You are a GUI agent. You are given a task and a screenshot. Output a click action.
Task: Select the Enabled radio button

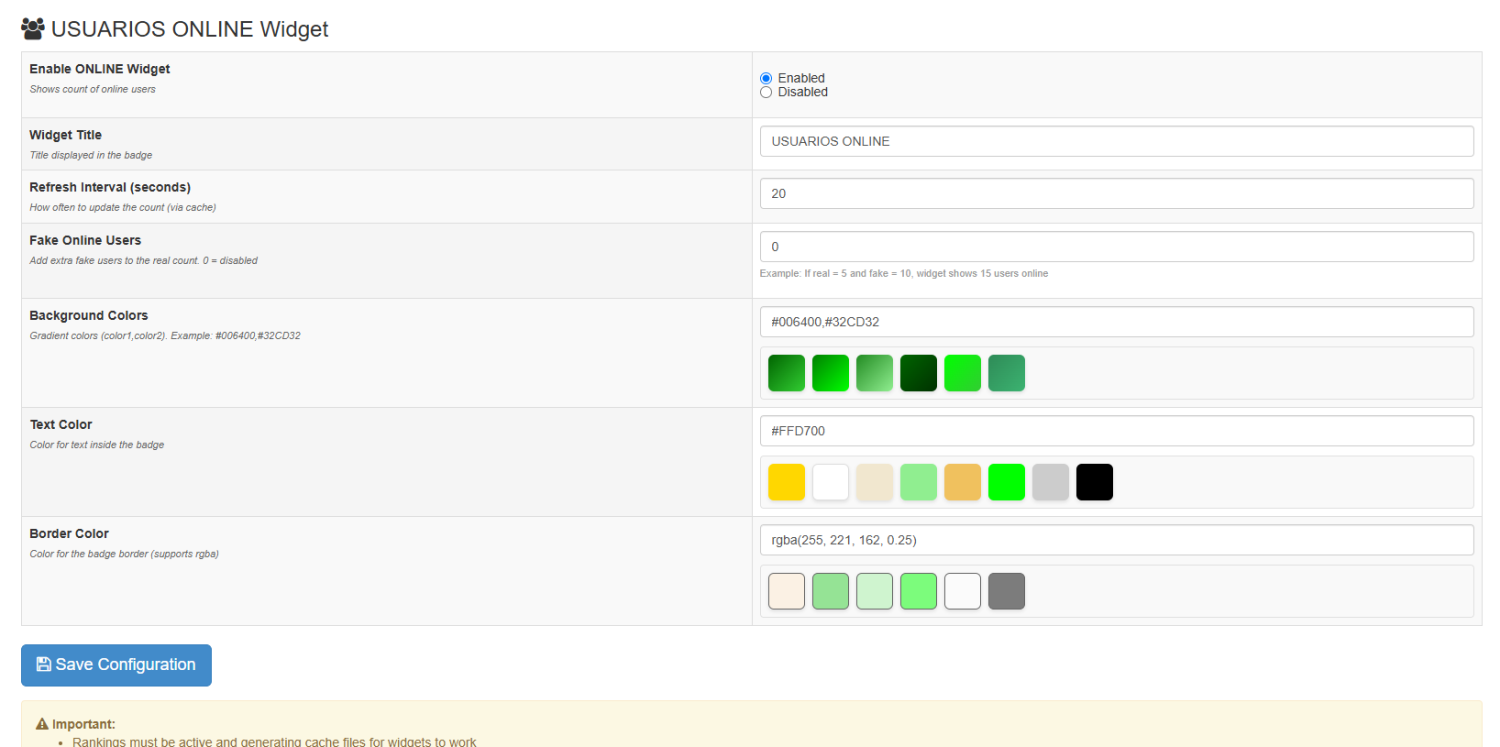[766, 78]
